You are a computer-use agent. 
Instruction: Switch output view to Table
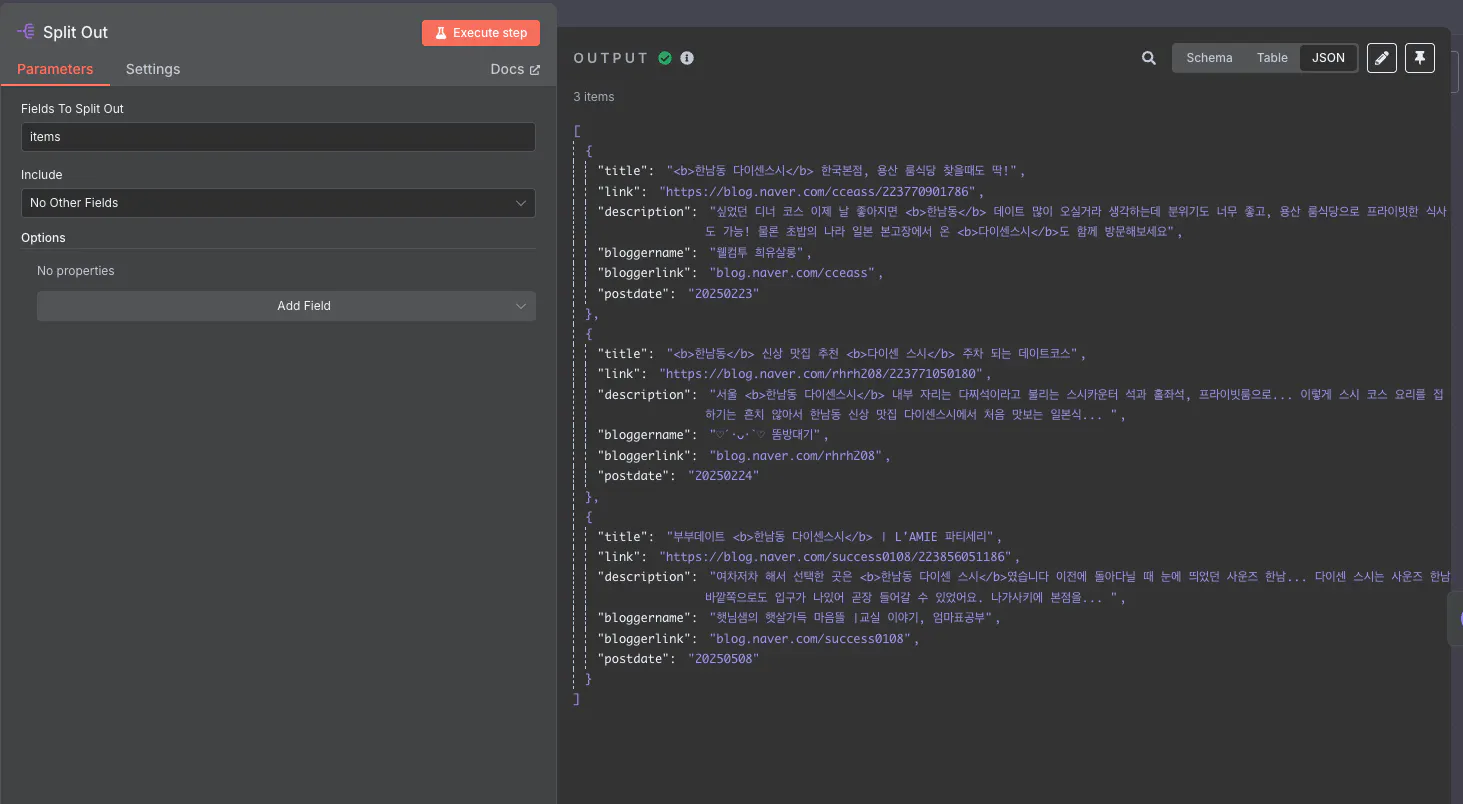pos(1272,58)
